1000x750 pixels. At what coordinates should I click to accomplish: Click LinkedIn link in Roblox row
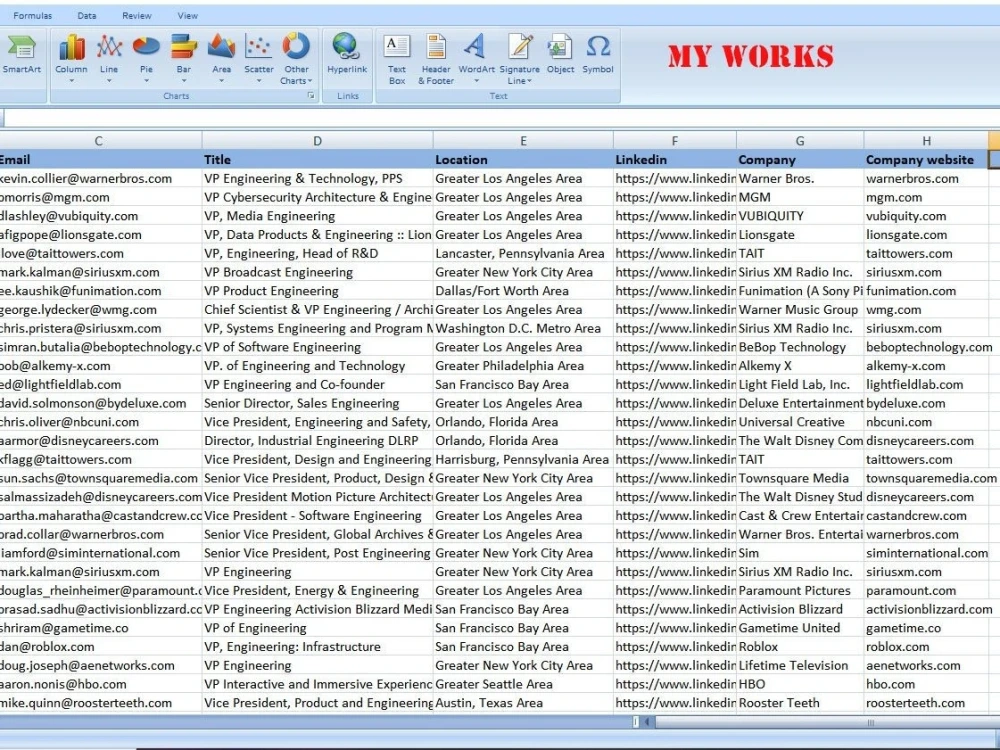(675, 647)
